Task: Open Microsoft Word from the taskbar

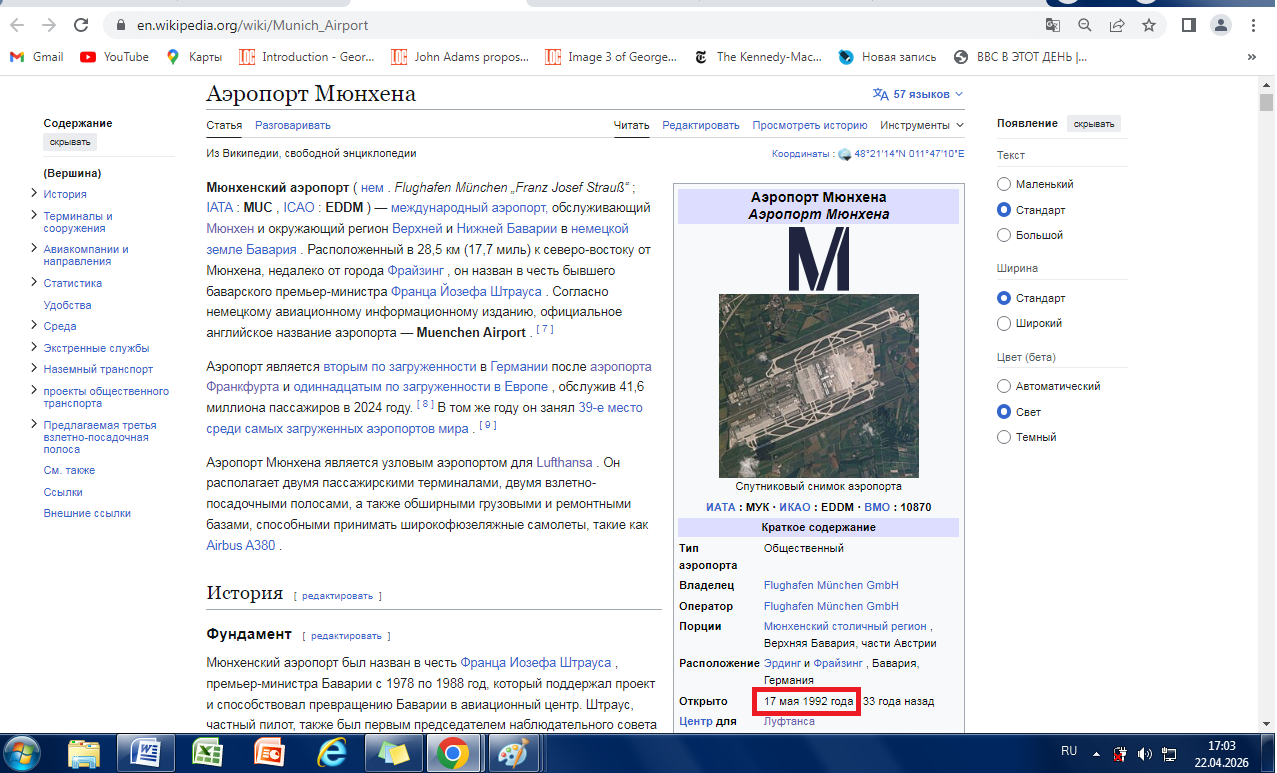Action: (145, 751)
